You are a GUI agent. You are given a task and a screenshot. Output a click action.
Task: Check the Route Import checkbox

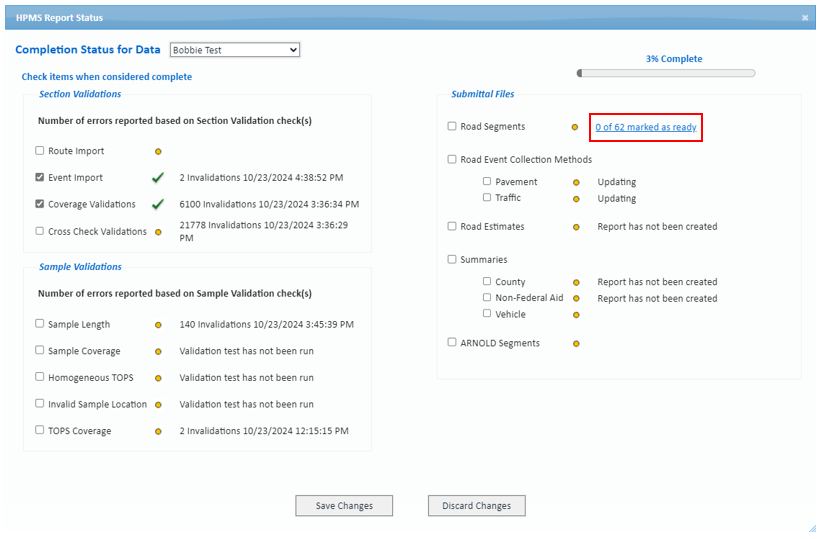coord(40,151)
